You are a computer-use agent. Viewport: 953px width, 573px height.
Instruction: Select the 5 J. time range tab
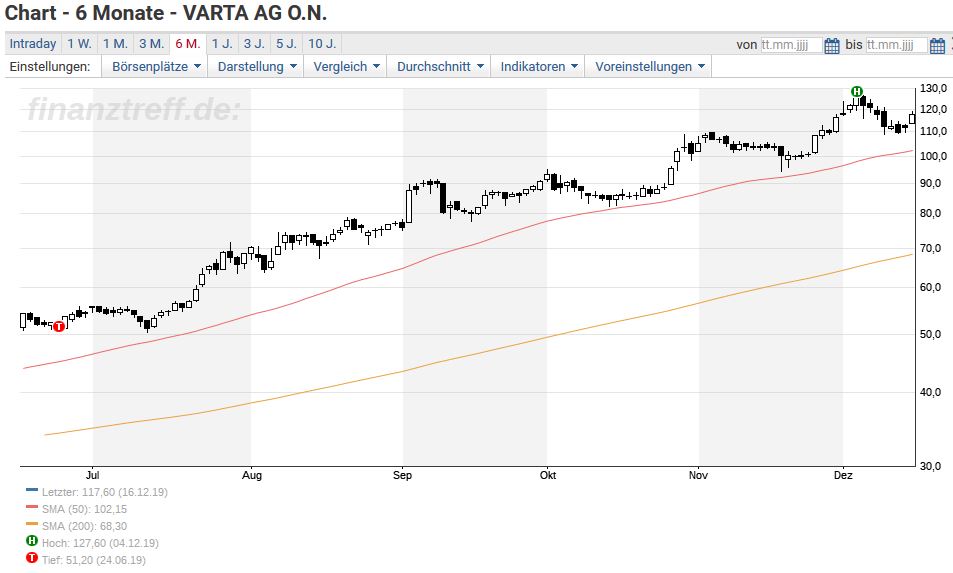[x=286, y=44]
